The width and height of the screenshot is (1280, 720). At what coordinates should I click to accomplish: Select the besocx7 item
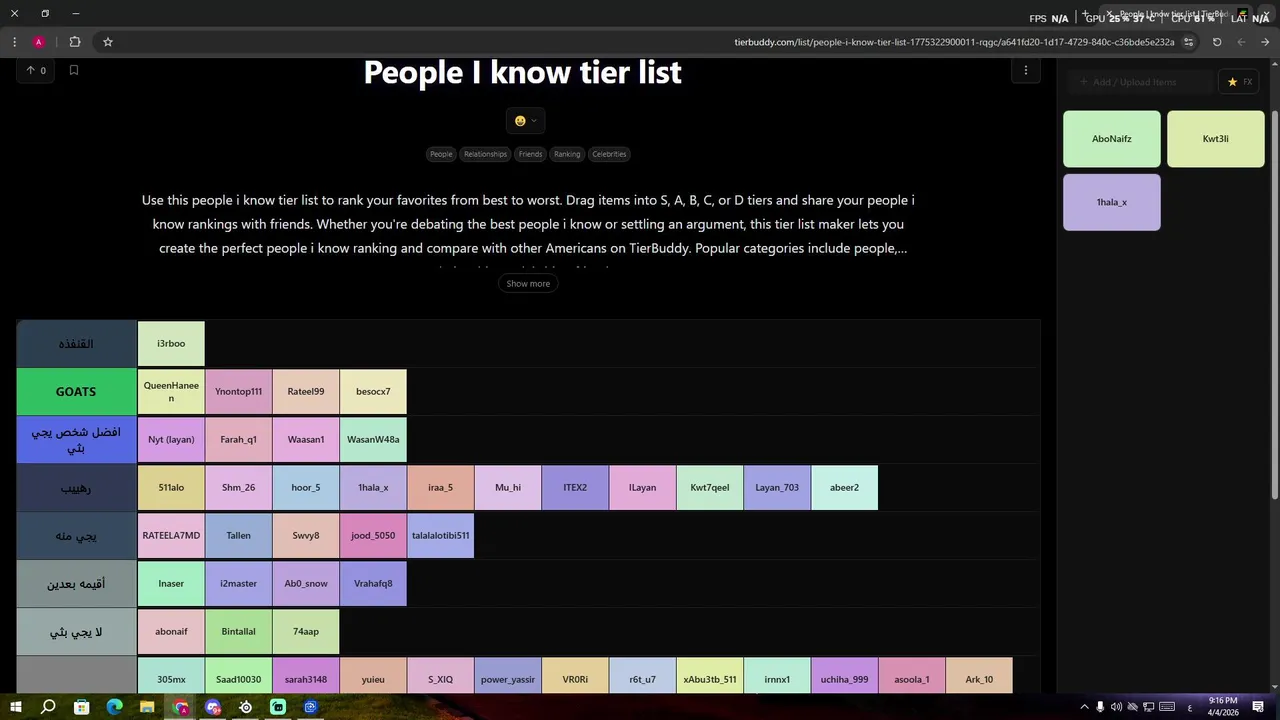(373, 392)
